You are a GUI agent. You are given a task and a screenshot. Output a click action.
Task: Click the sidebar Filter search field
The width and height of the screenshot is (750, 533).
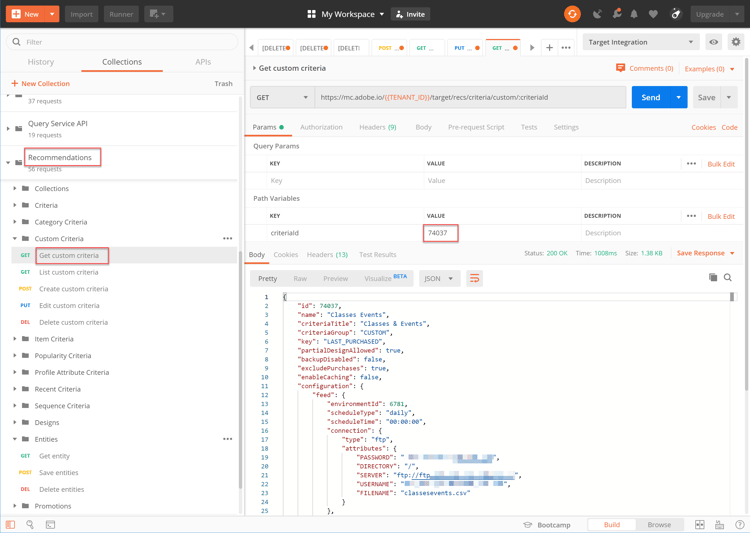122,42
